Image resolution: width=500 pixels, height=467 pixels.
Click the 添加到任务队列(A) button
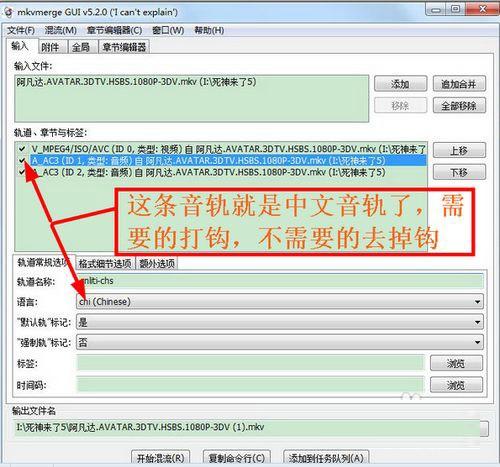point(326,458)
